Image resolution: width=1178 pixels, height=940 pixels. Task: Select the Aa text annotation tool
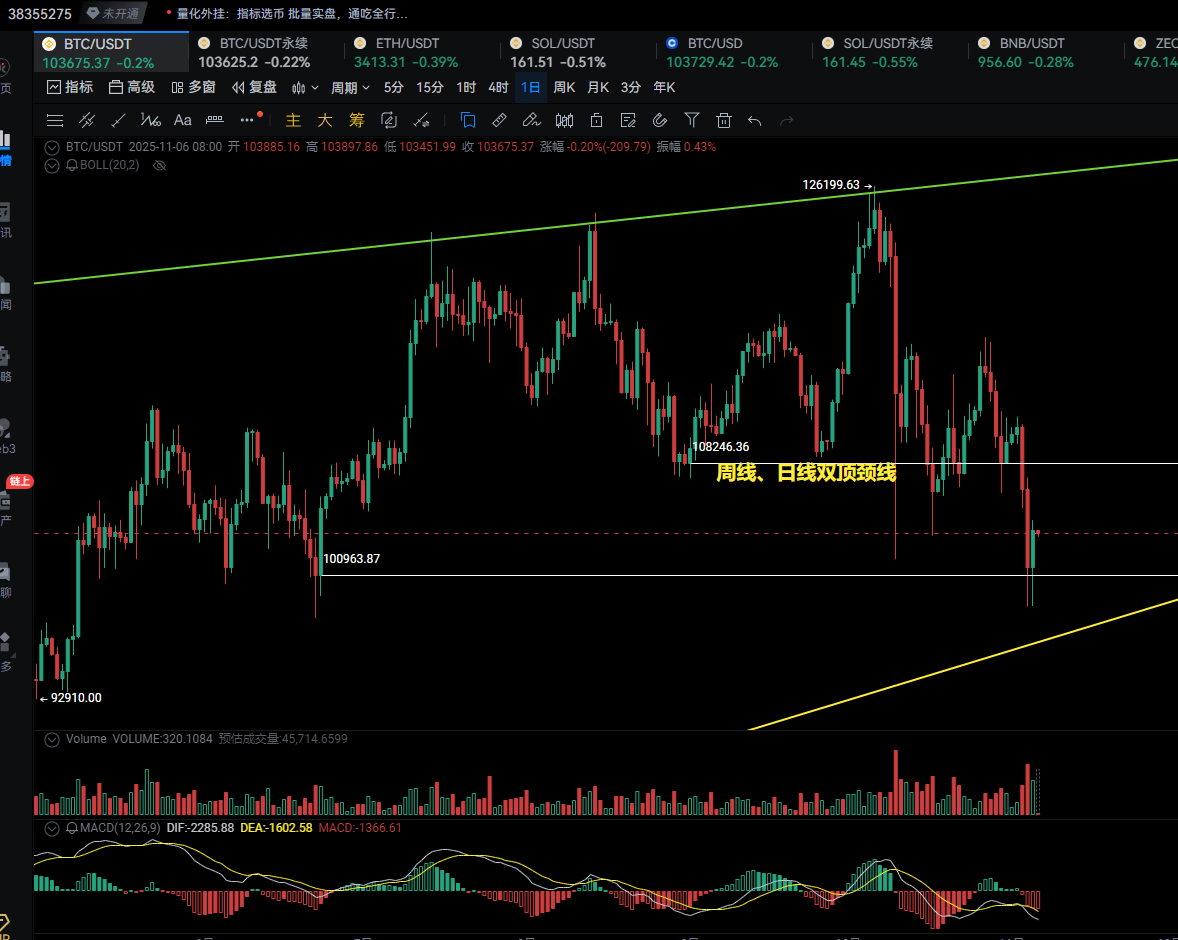pos(183,121)
